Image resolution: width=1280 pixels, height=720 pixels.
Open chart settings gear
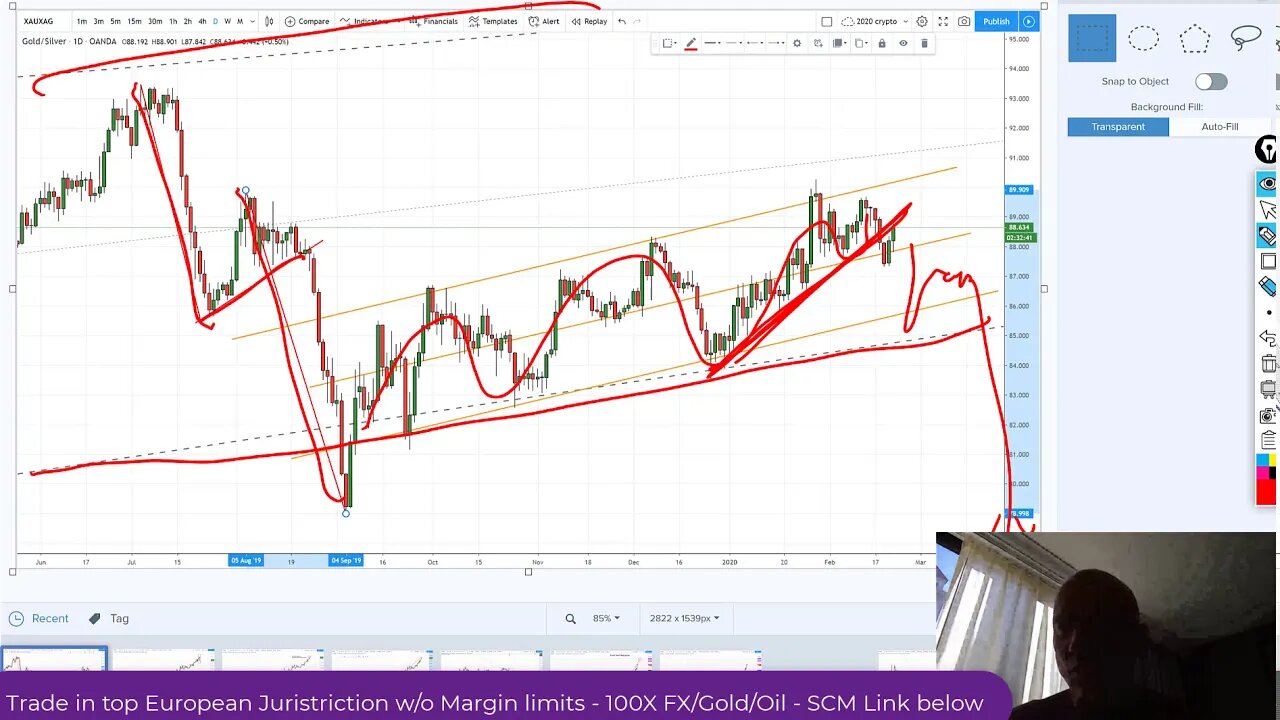(x=922, y=21)
